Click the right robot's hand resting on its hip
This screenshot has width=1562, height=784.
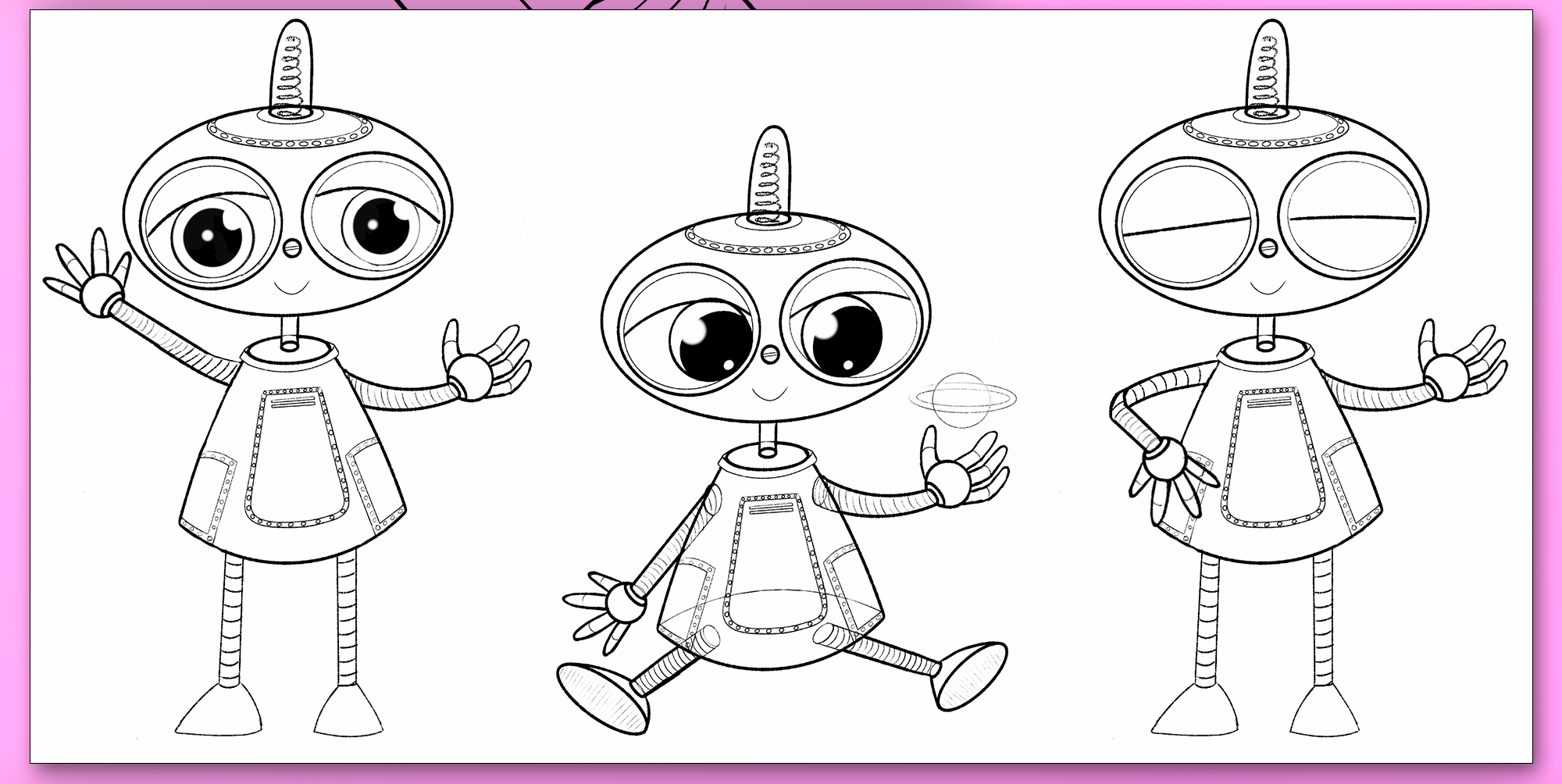(x=1169, y=470)
